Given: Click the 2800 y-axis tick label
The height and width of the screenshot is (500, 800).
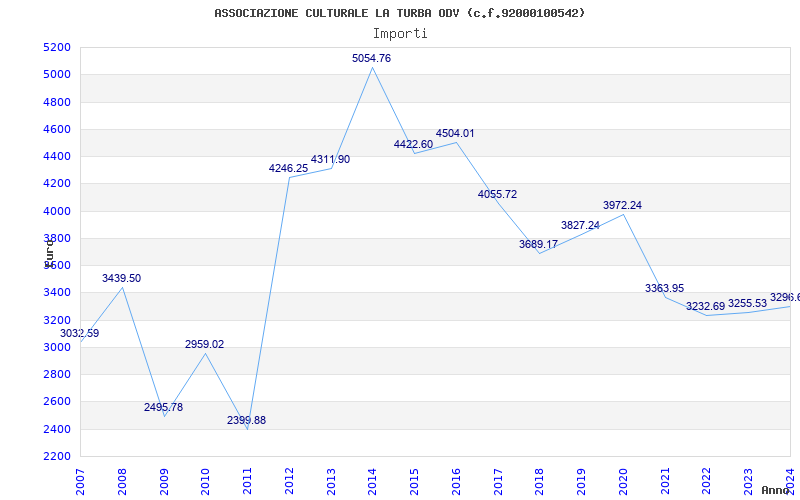Looking at the screenshot, I should coord(57,374).
